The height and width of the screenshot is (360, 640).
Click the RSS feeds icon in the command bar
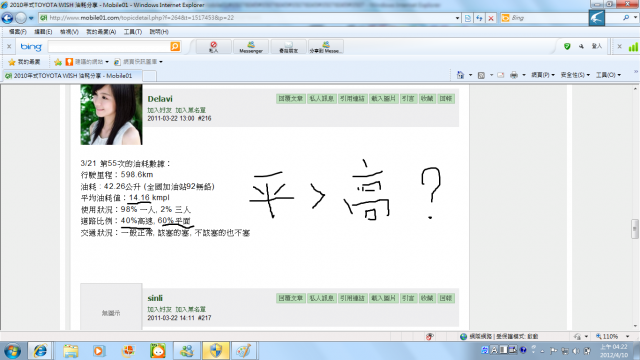click(481, 75)
